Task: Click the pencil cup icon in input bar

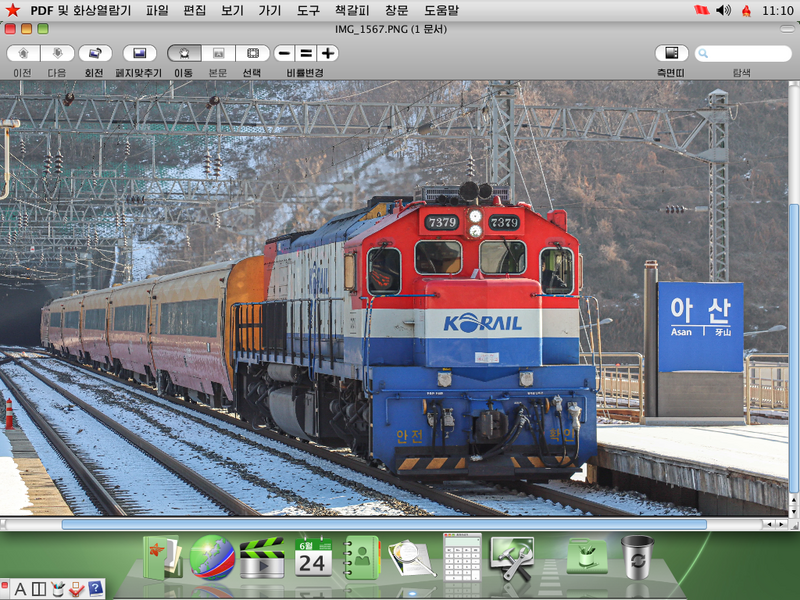Action: click(58, 589)
